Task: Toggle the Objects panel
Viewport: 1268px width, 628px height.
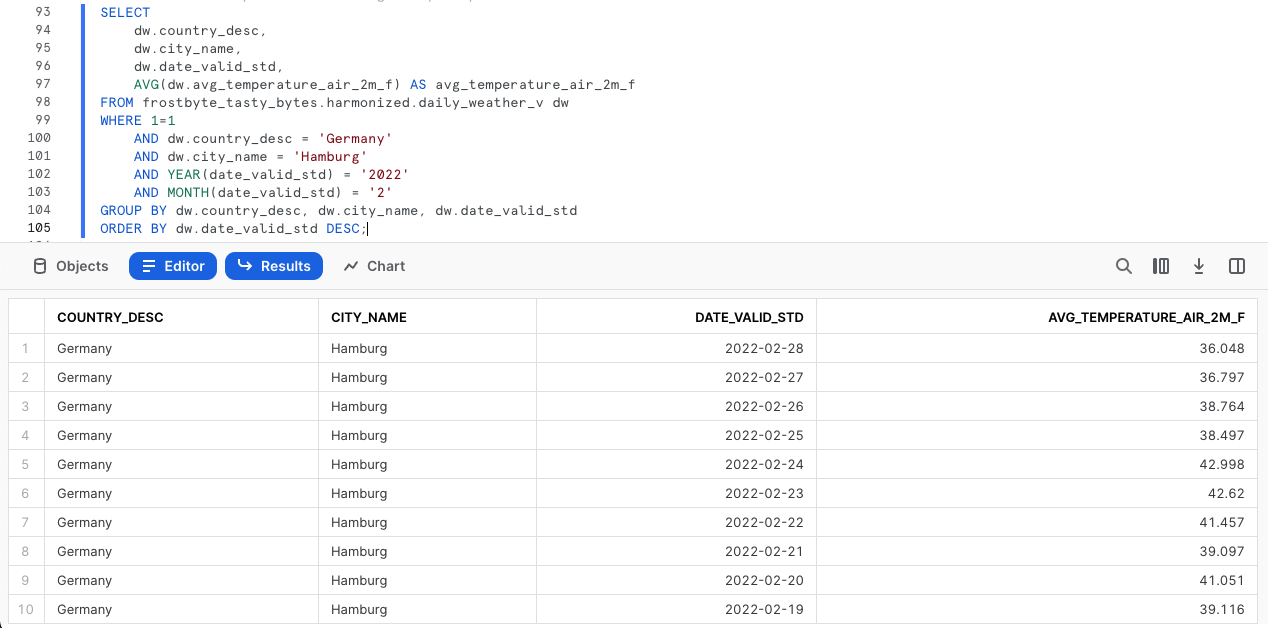Action: point(71,266)
